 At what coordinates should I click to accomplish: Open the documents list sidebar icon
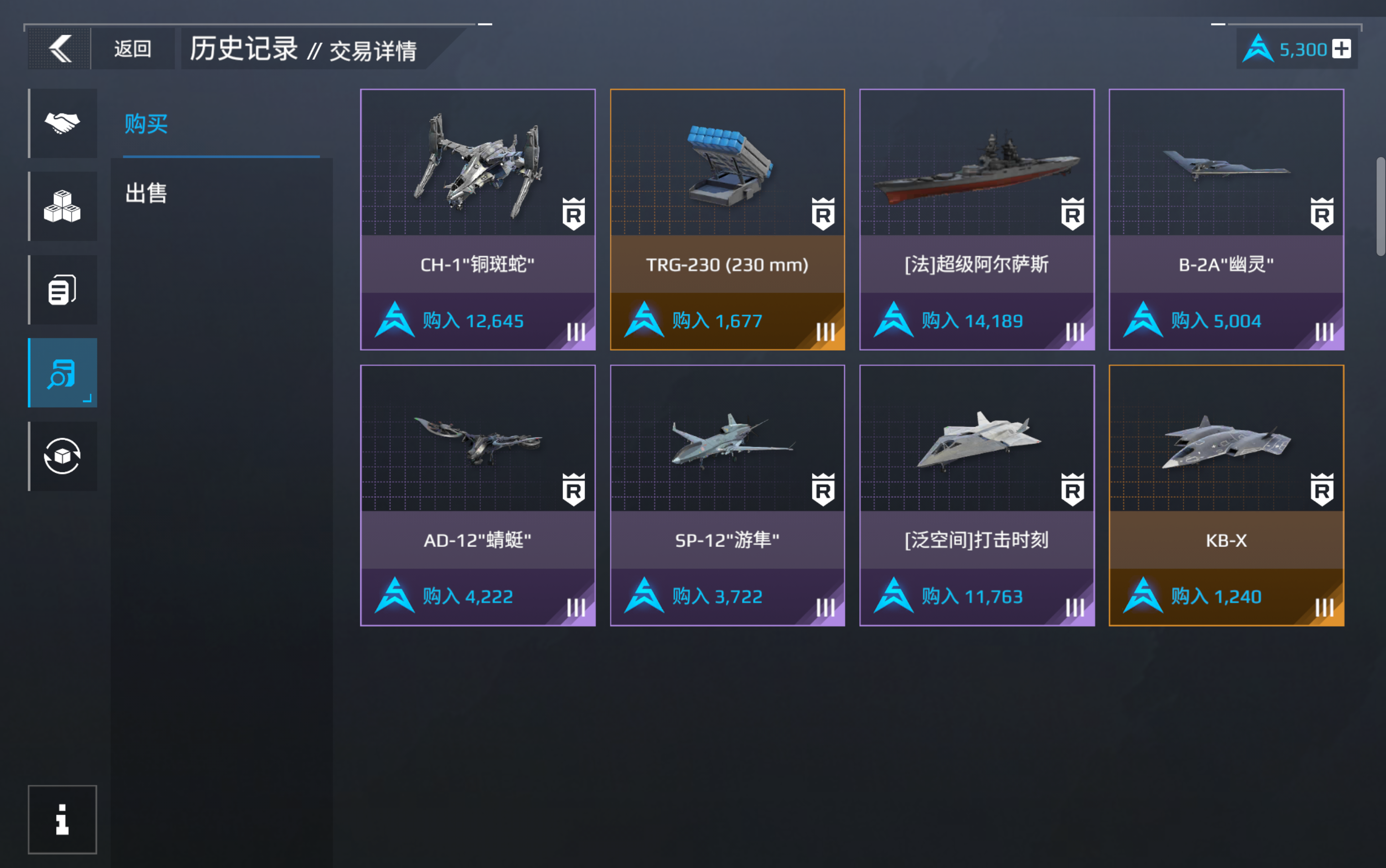pos(62,290)
